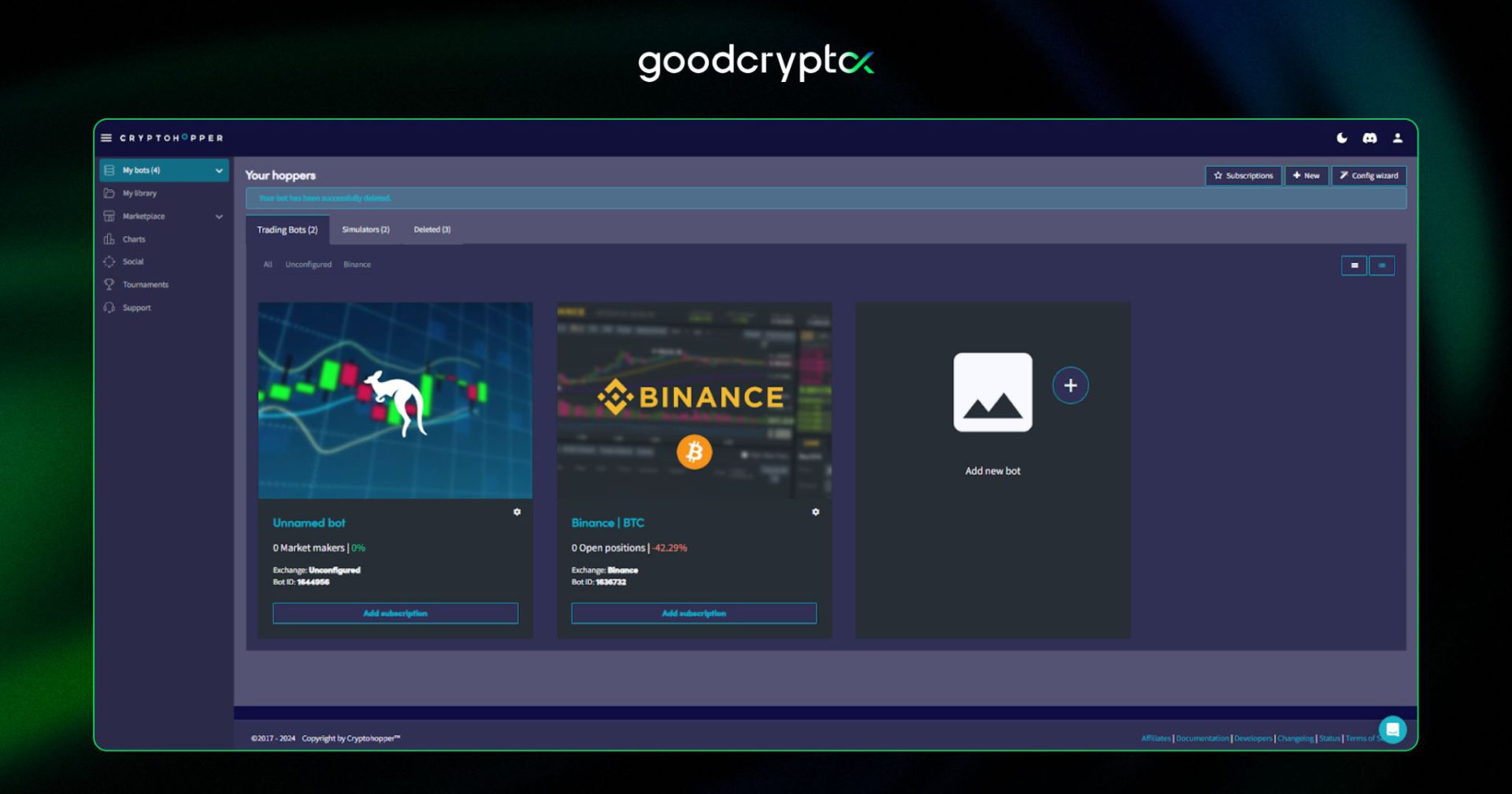
Task: Open the Changelog footer link
Action: [x=1295, y=739]
